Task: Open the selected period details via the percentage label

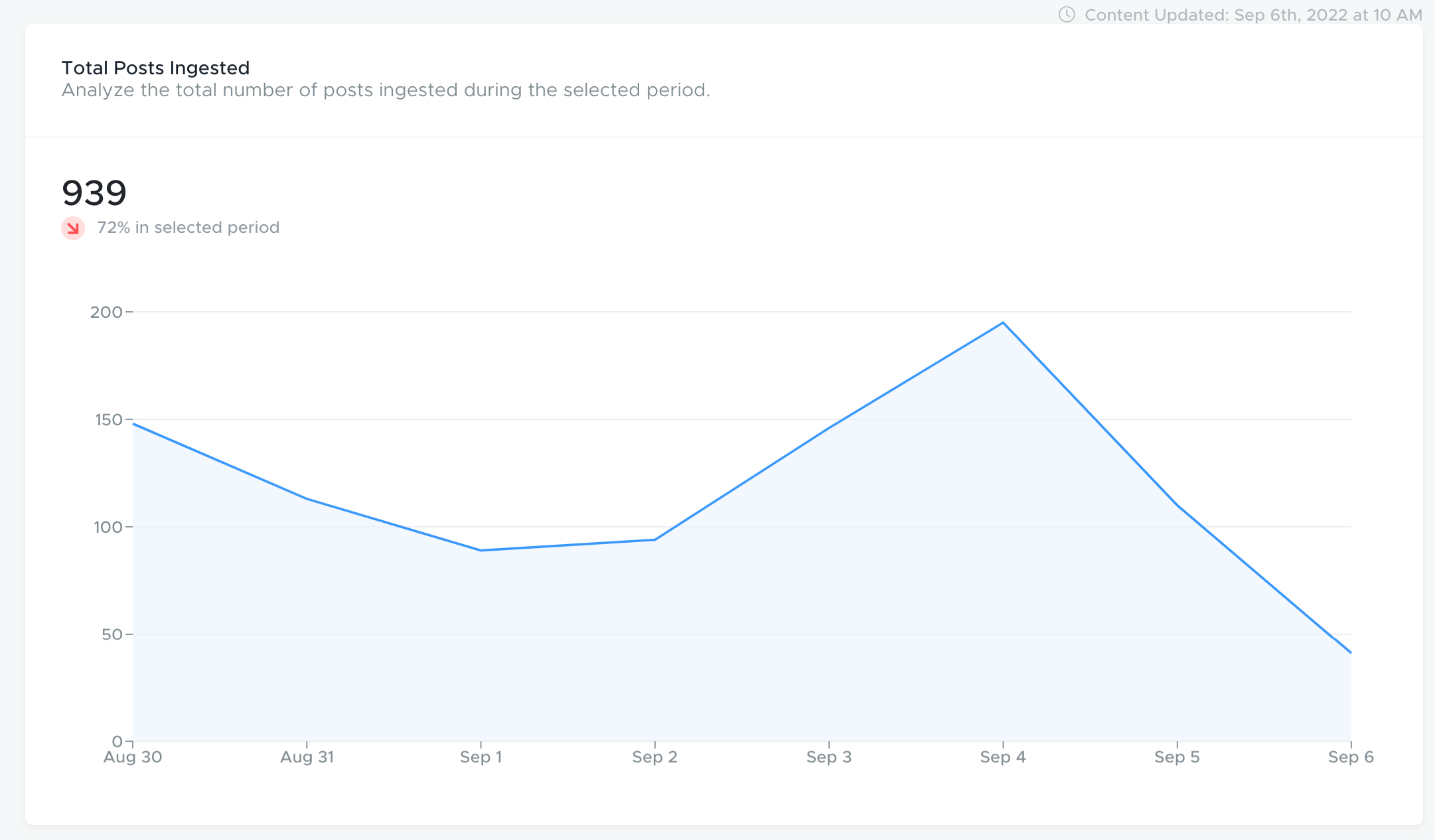Action: pos(188,227)
